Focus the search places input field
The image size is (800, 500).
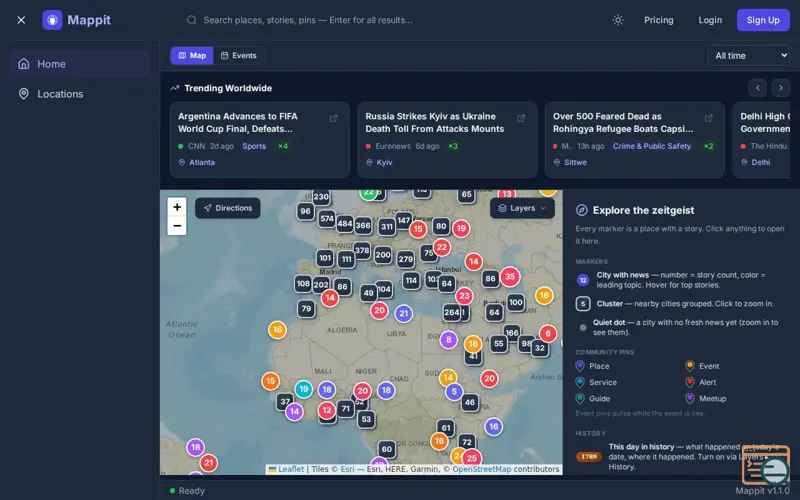[x=393, y=20]
